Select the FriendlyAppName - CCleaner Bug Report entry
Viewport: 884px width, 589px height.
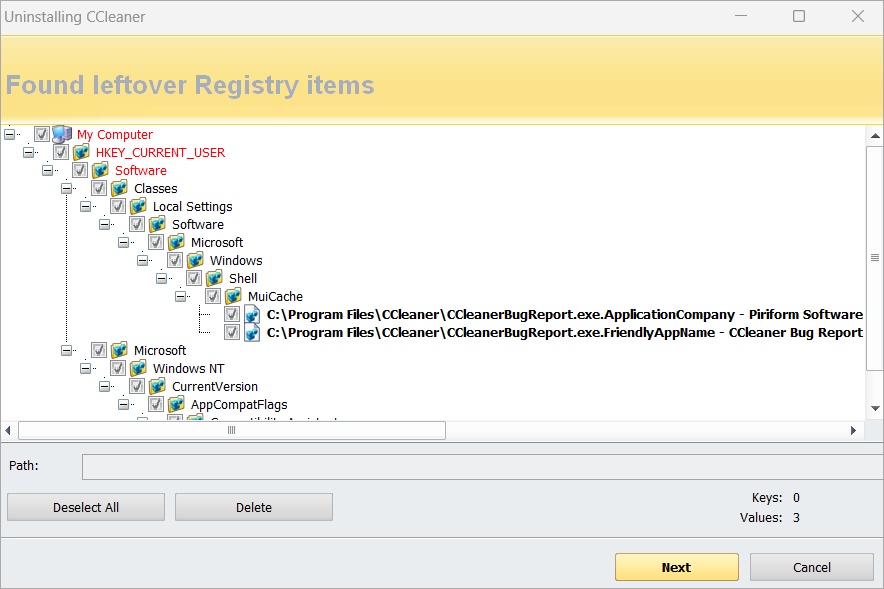(564, 333)
